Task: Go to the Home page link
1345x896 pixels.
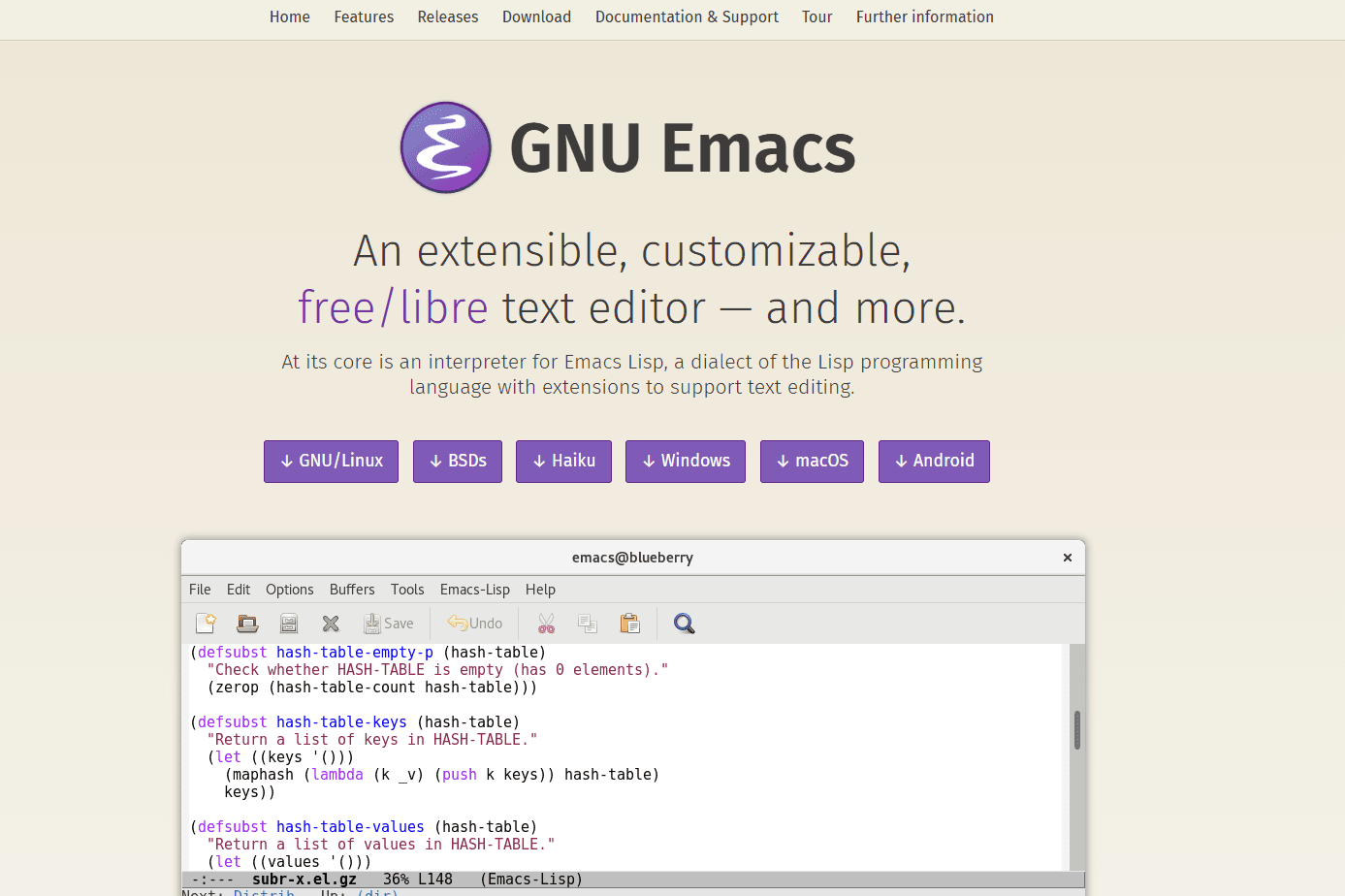Action: [x=290, y=16]
